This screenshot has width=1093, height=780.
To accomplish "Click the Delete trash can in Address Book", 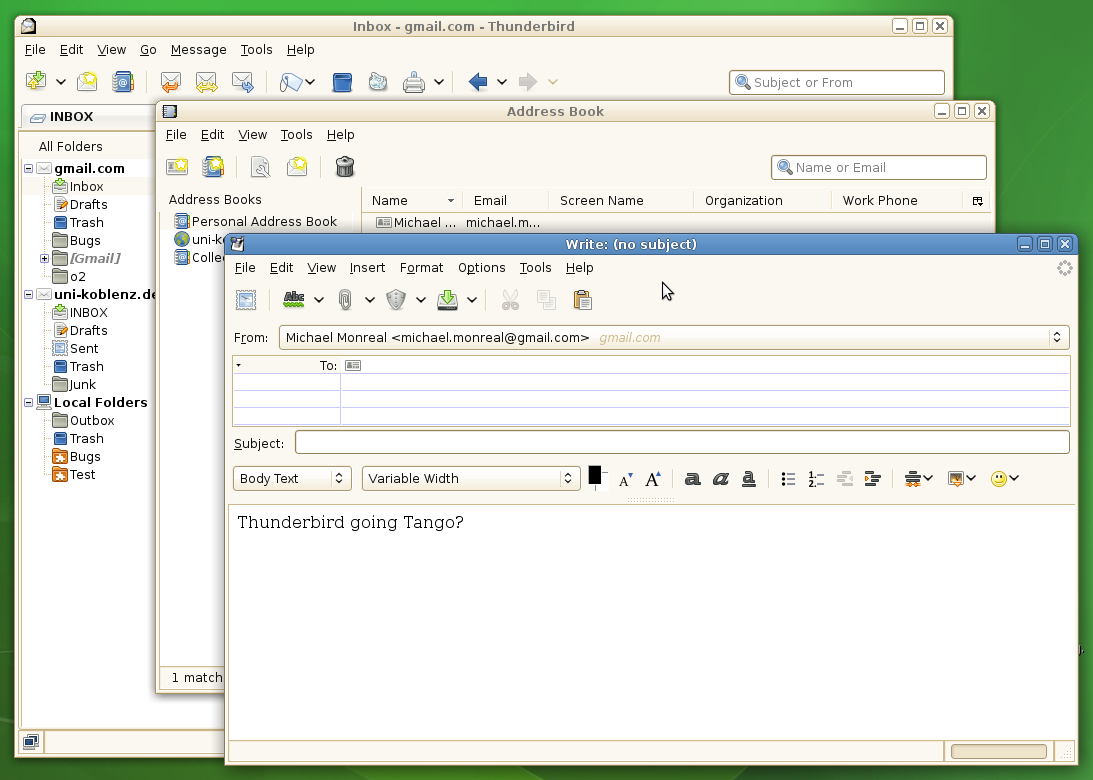I will point(345,167).
